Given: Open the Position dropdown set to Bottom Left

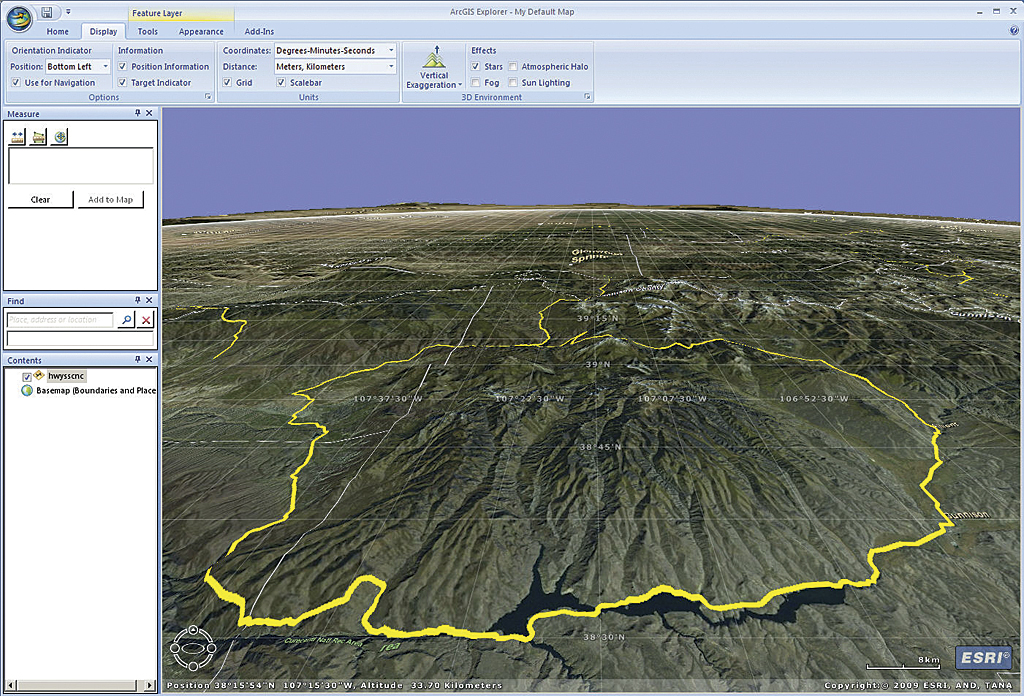Looking at the screenshot, I should [78, 67].
